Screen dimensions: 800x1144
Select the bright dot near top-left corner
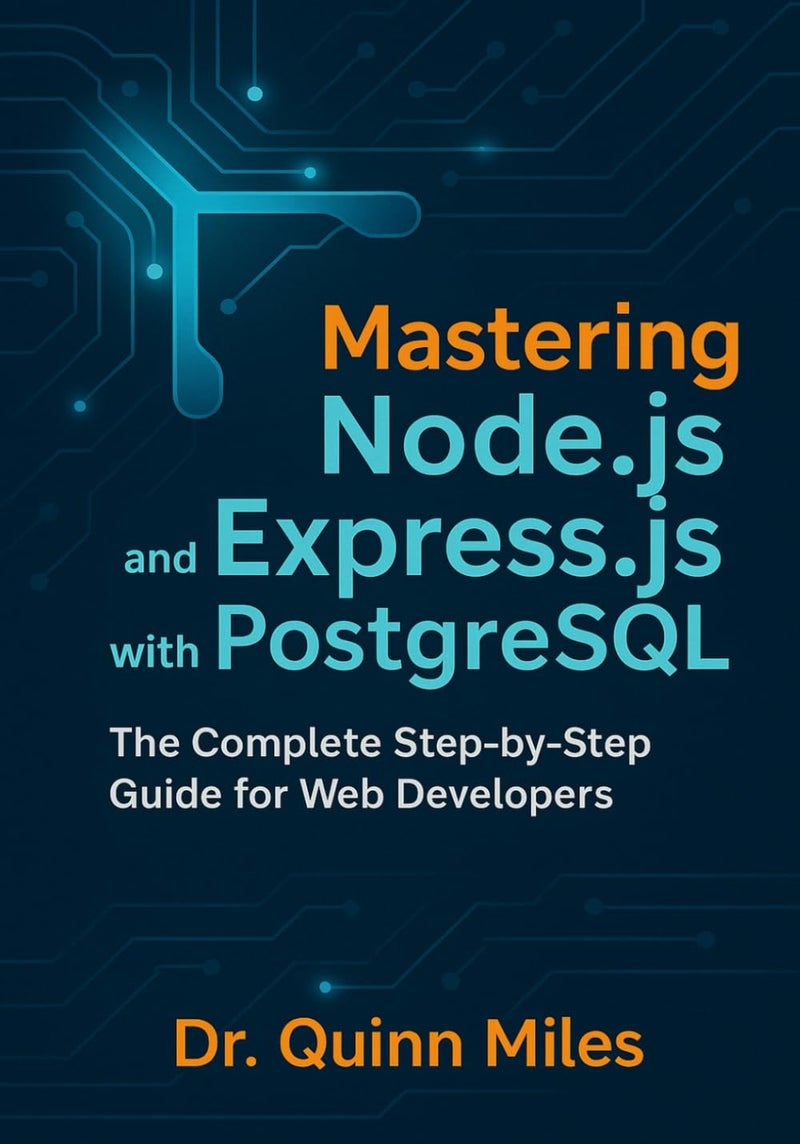(x=253, y=93)
